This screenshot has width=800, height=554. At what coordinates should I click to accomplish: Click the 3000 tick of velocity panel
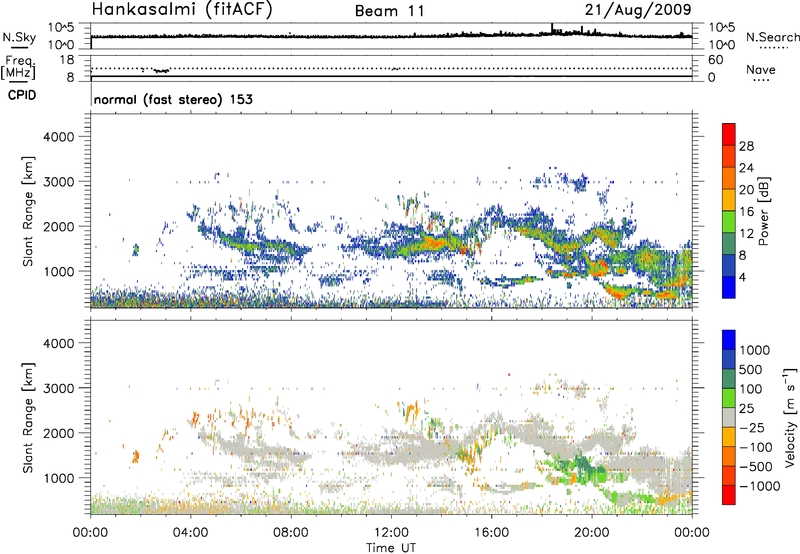coord(59,388)
